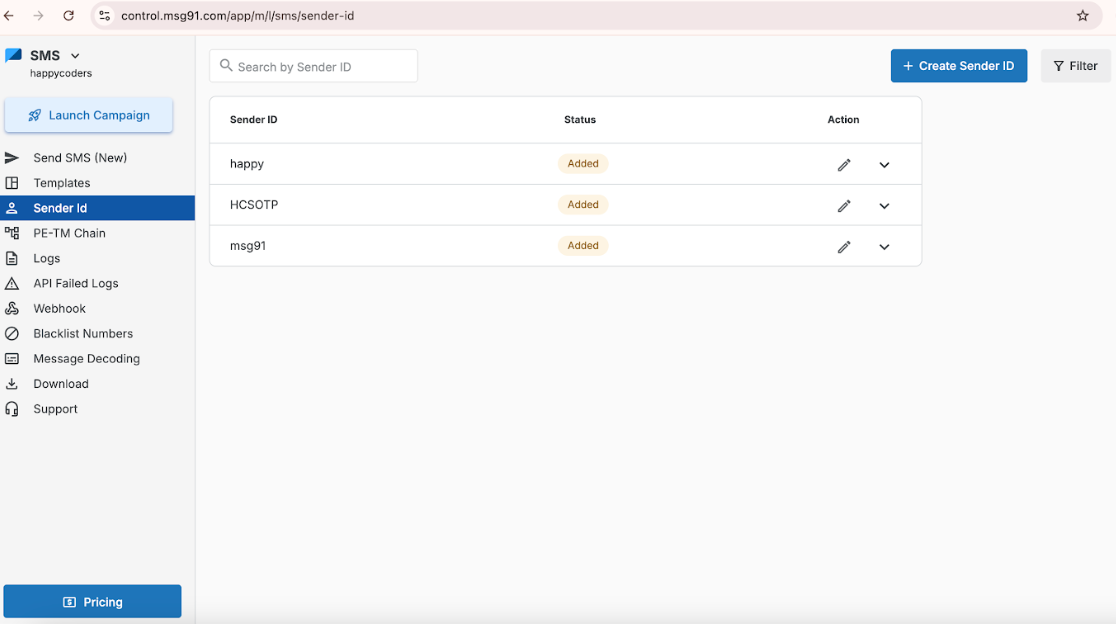Open Send SMS (New) menu item
The width and height of the screenshot is (1116, 624).
pyautogui.click(x=98, y=158)
